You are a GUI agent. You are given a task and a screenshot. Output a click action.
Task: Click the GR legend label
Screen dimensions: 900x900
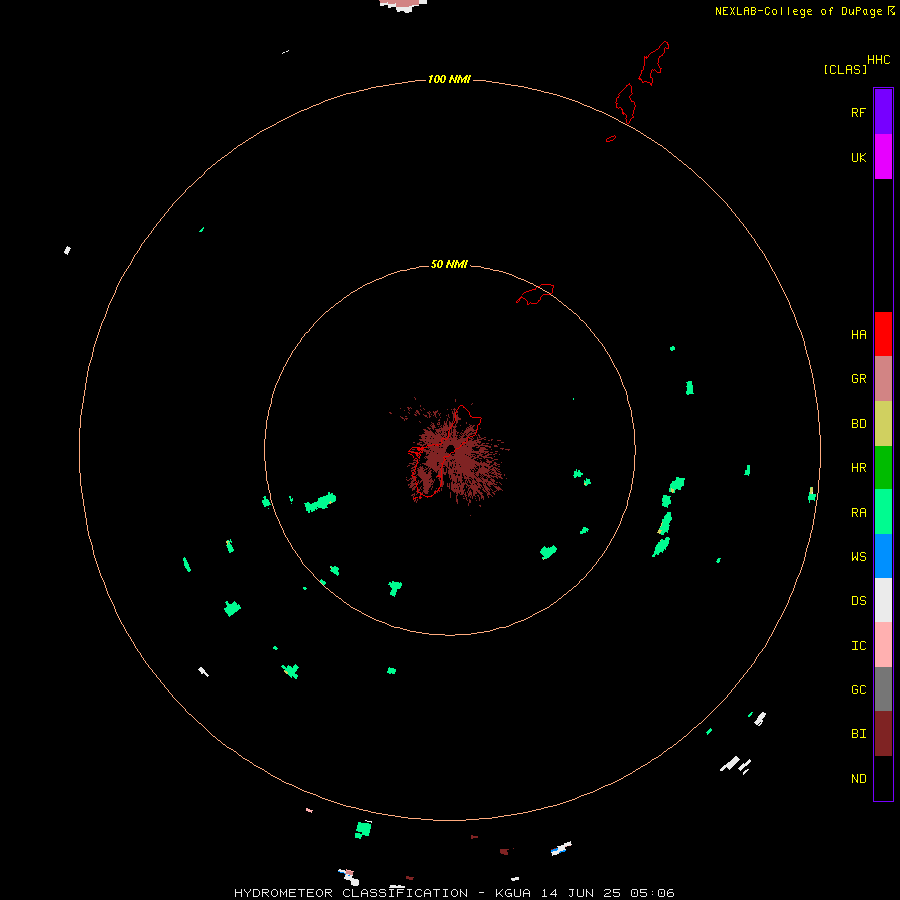click(858, 379)
